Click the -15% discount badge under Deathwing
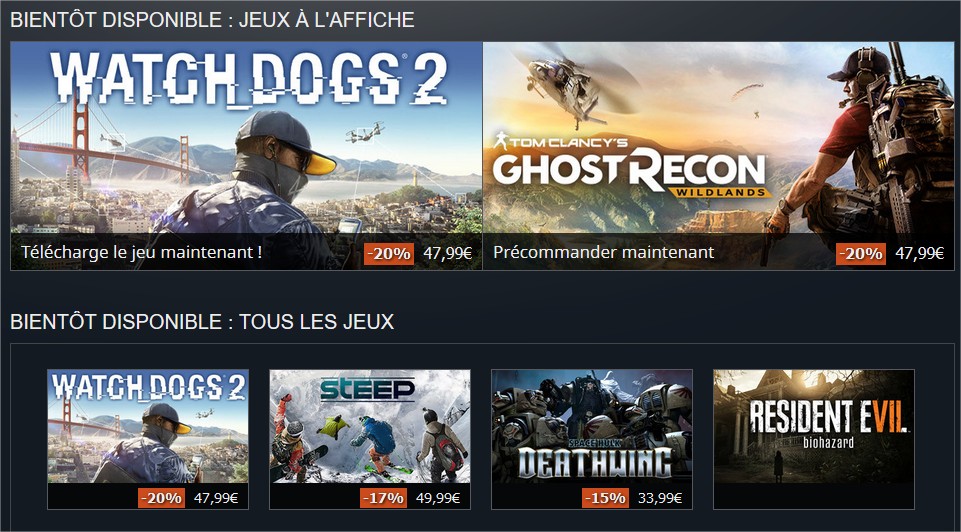This screenshot has height=532, width=961. pos(605,498)
